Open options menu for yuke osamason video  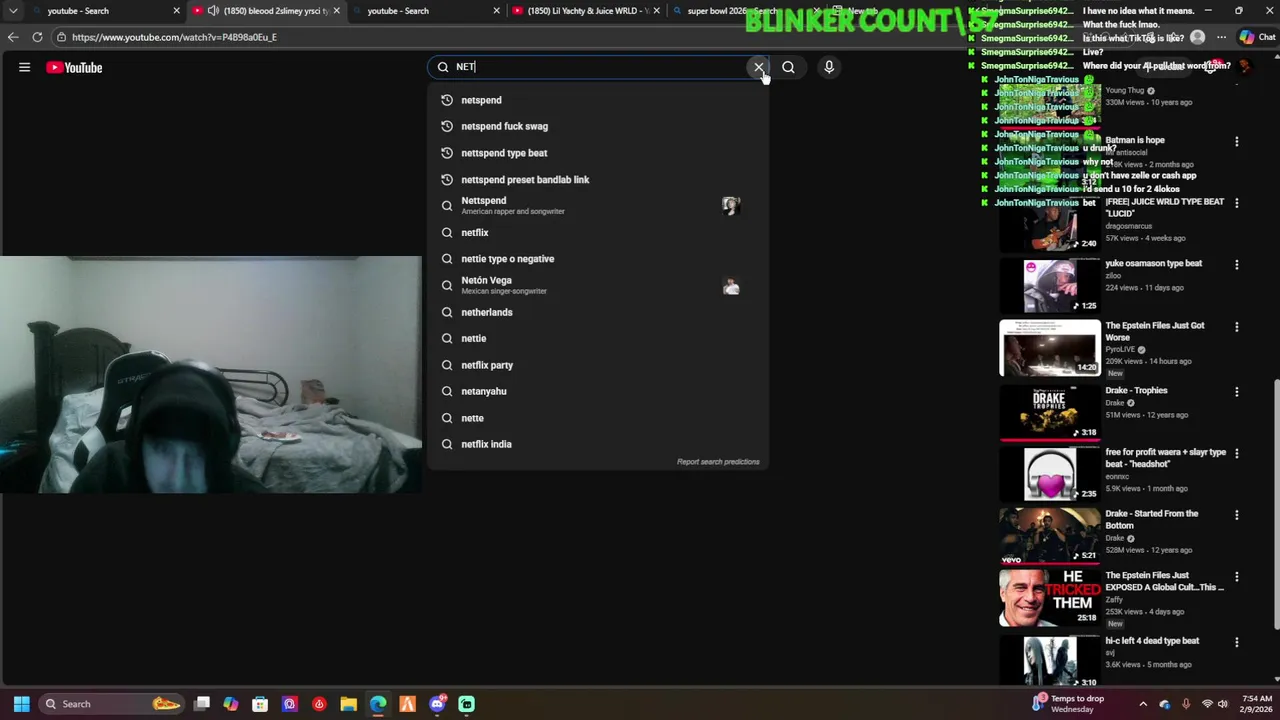pos(1237,265)
